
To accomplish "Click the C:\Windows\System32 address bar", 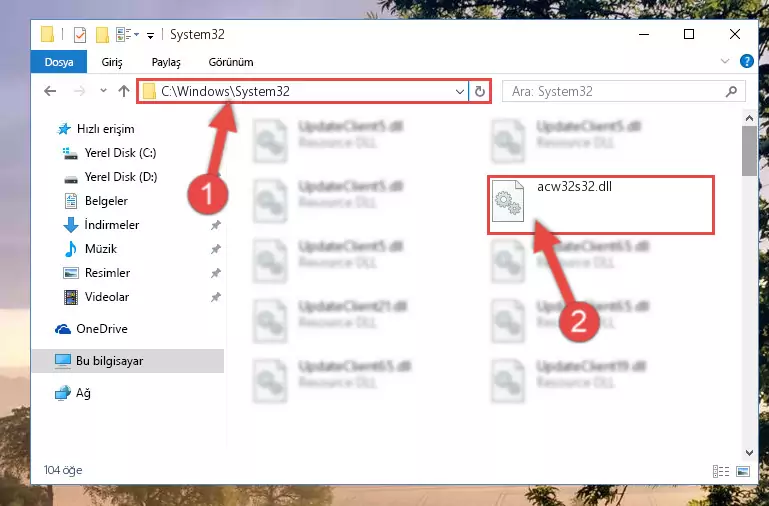I will [x=303, y=91].
